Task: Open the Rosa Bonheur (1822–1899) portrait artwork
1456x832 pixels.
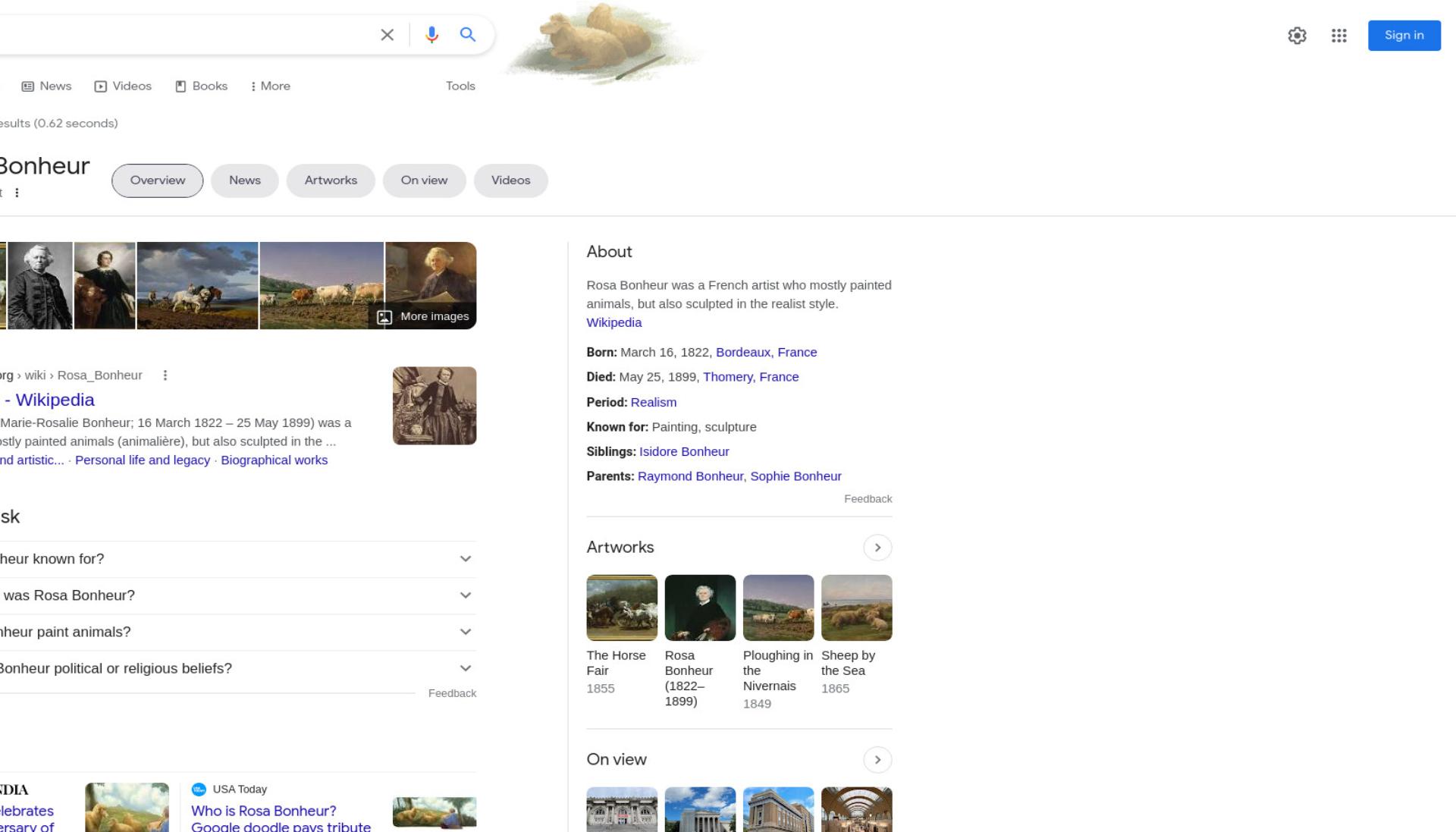Action: pos(700,608)
